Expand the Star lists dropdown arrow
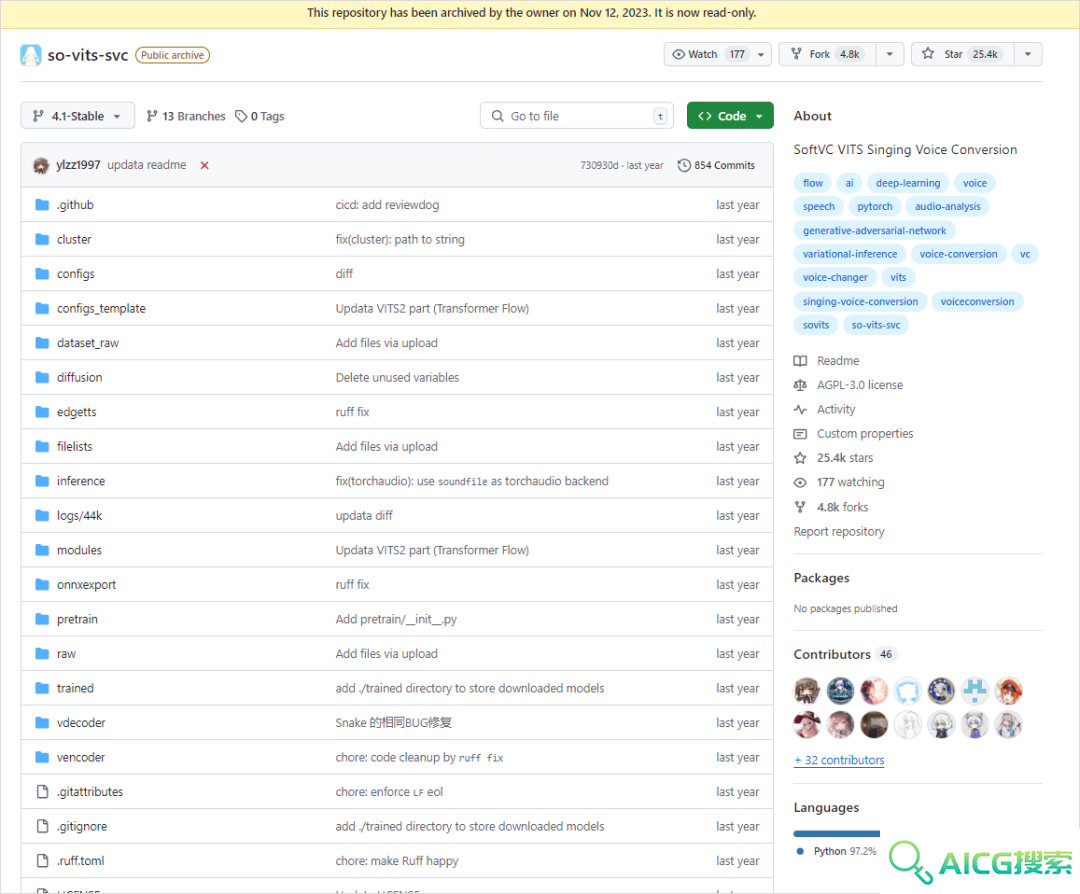 (1028, 54)
